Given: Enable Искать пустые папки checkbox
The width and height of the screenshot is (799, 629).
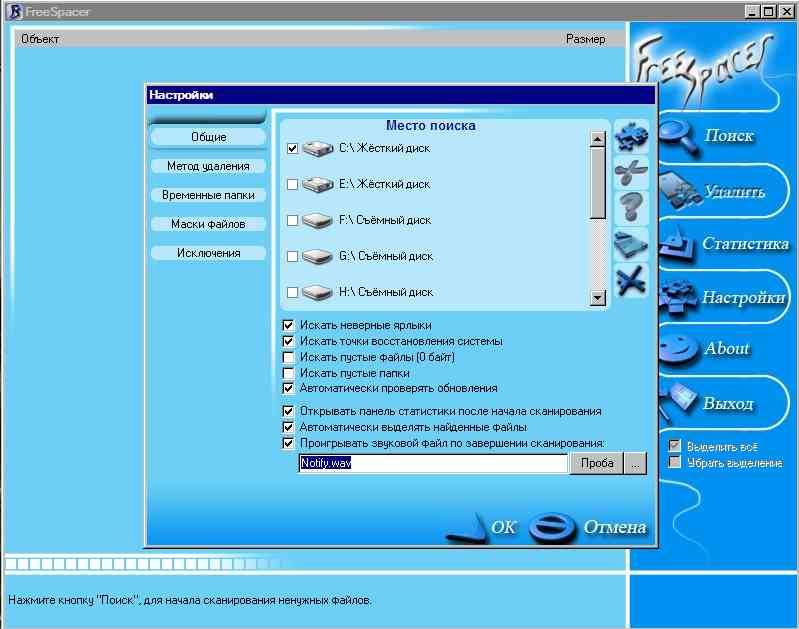Looking at the screenshot, I should (289, 373).
